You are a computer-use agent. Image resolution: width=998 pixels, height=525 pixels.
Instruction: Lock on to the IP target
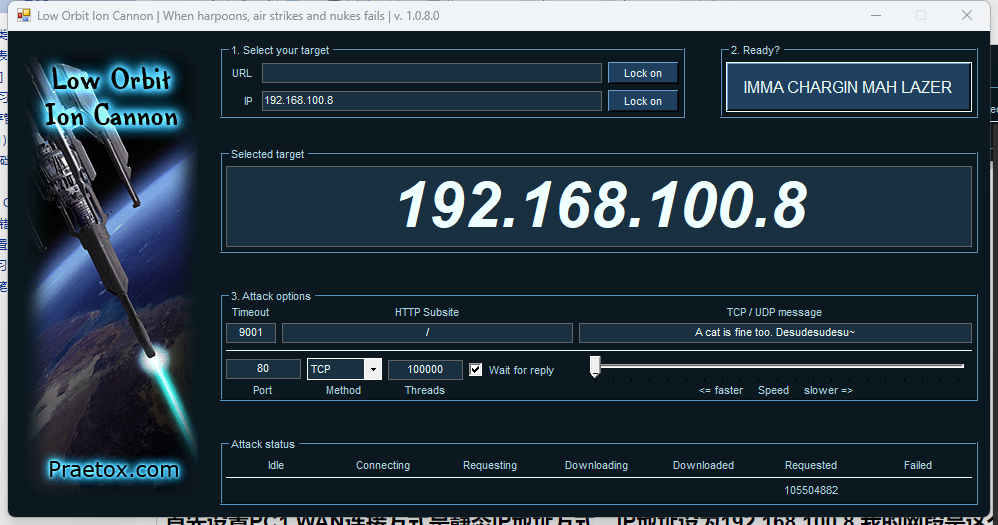642,101
